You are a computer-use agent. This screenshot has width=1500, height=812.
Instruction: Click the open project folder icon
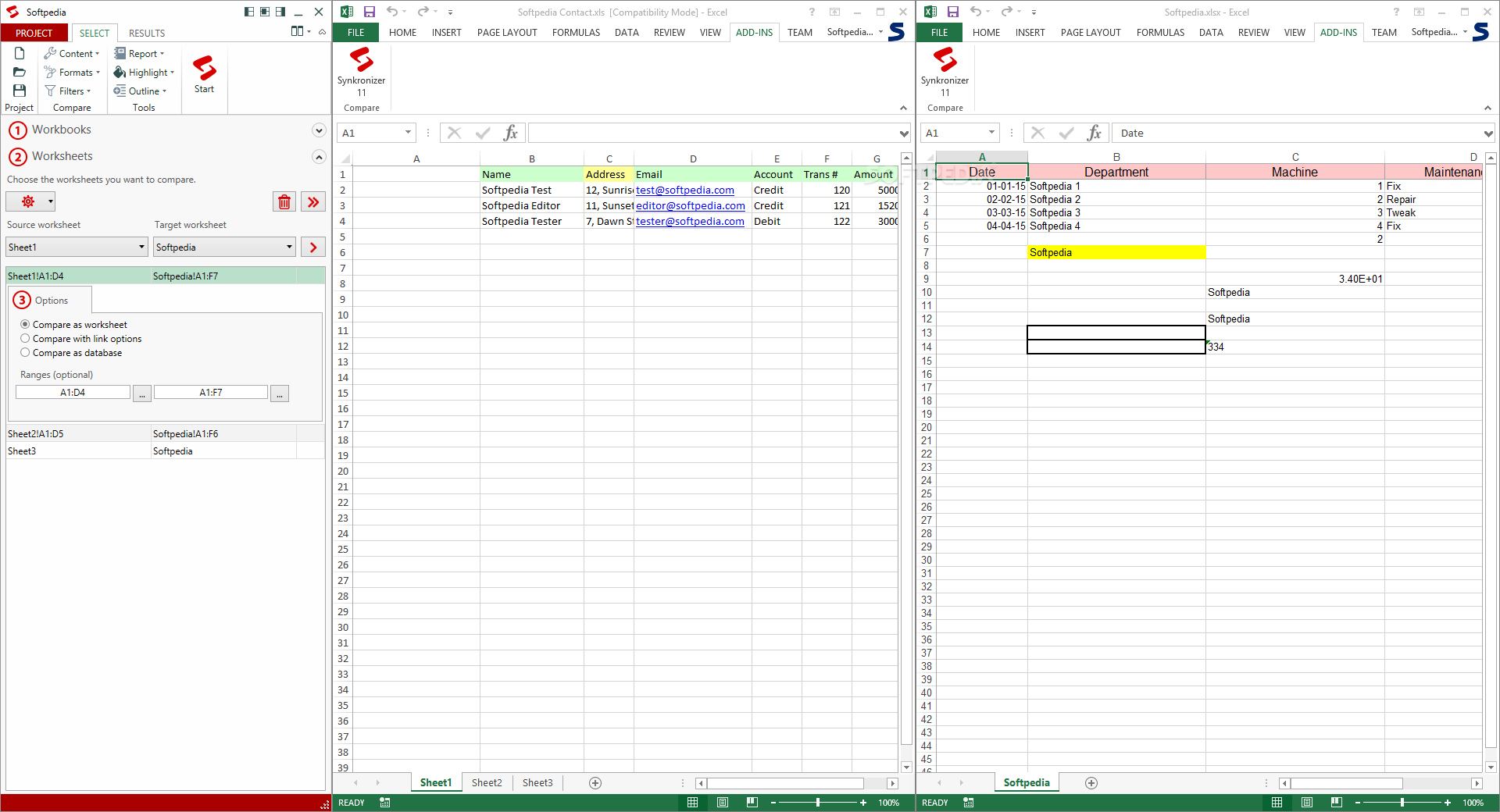pos(20,72)
